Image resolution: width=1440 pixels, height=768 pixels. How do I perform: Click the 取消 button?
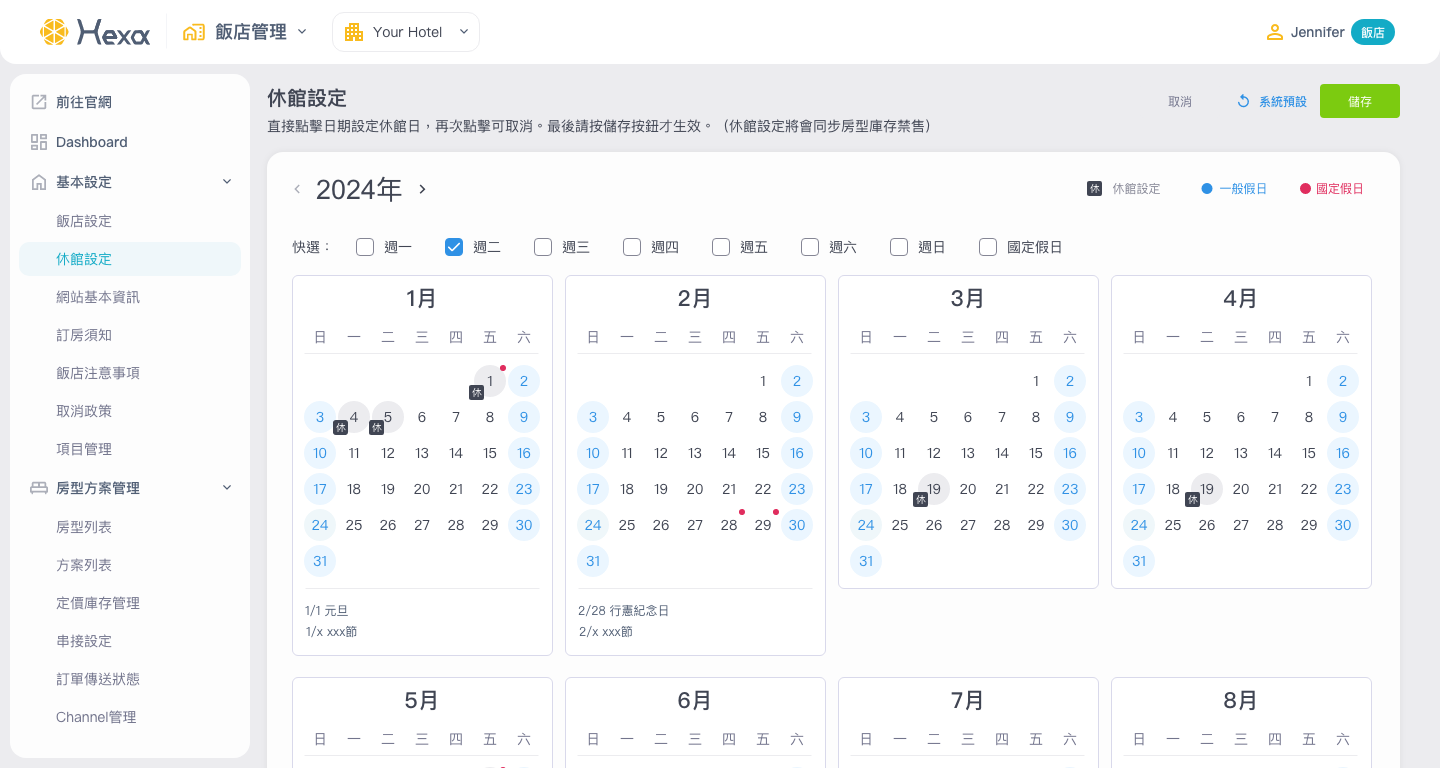pyautogui.click(x=1180, y=101)
